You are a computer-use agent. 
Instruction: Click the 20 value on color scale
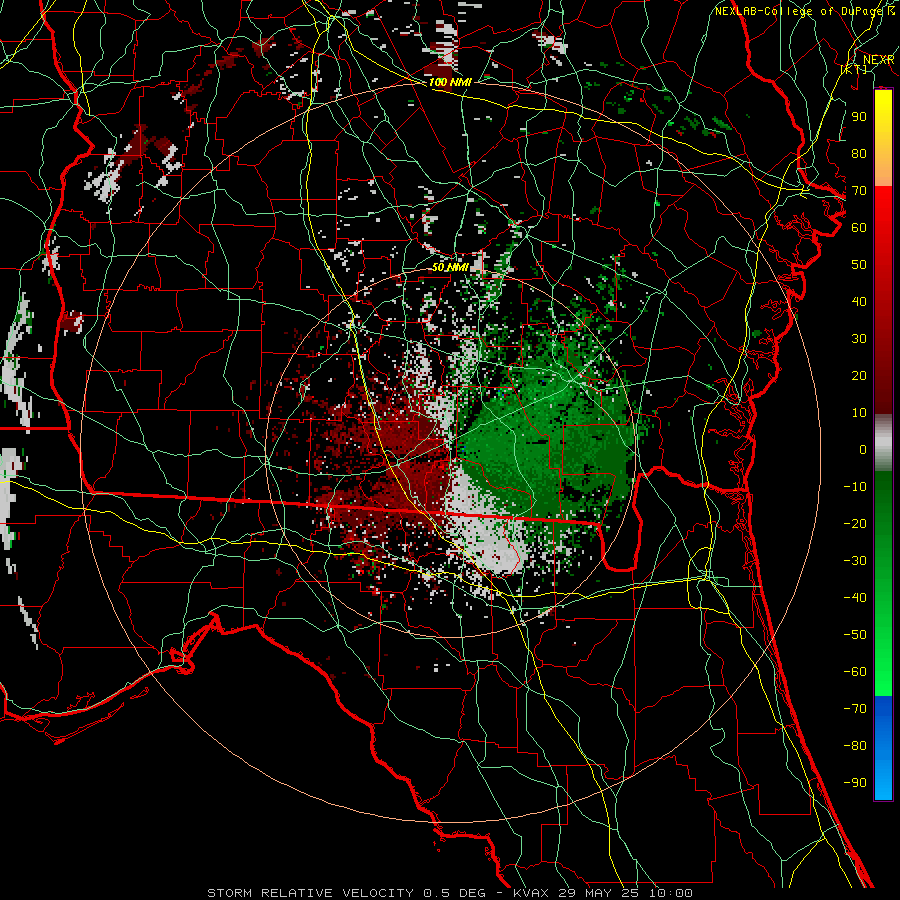pyautogui.click(x=859, y=375)
